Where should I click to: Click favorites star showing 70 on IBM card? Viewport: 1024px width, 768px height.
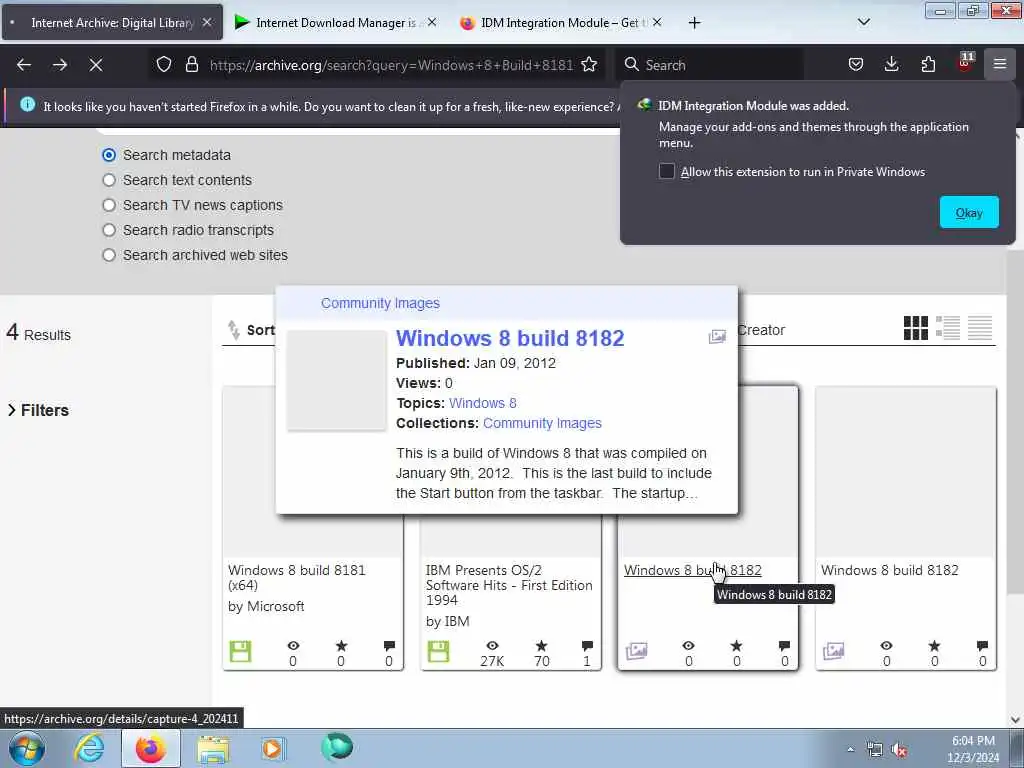click(x=541, y=645)
